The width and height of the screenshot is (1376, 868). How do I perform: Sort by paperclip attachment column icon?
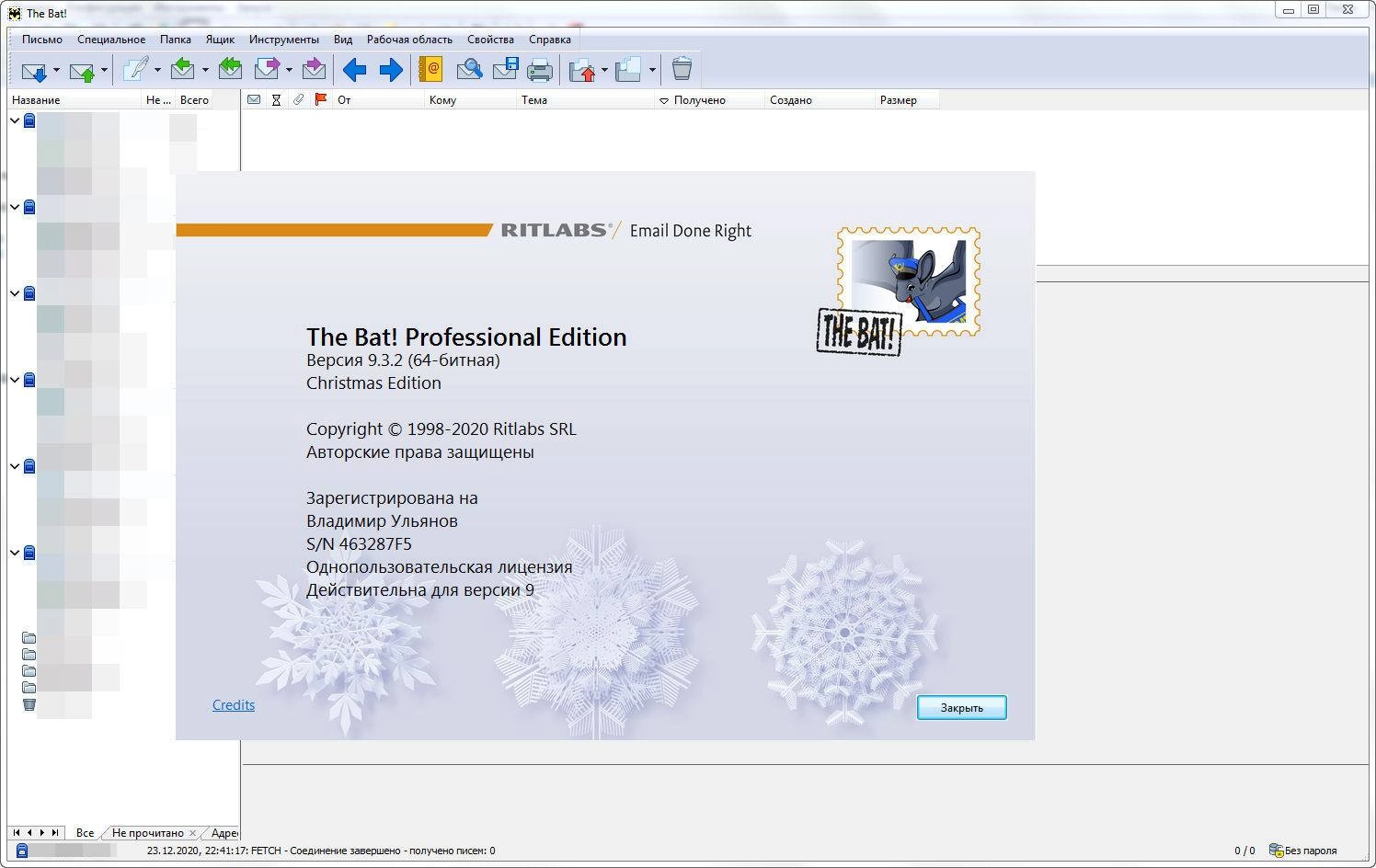(x=298, y=100)
